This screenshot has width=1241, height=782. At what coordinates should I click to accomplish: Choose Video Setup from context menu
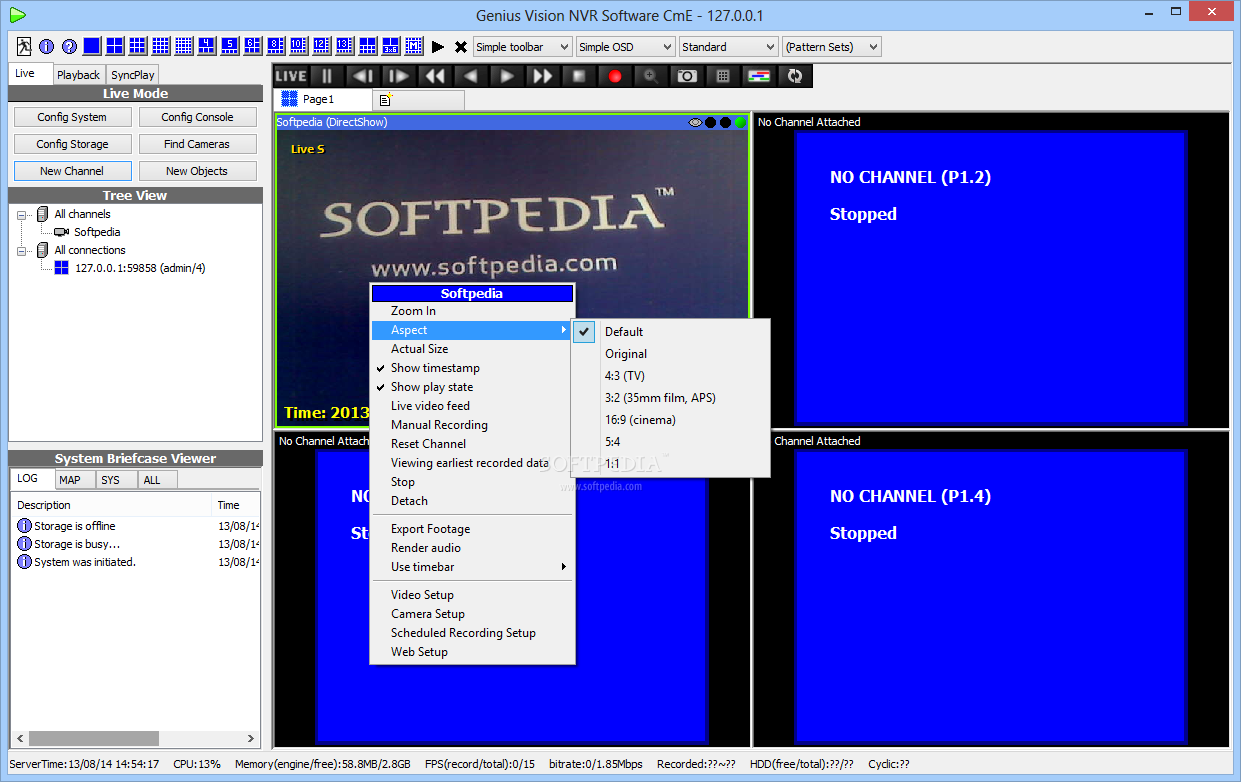(x=473, y=595)
